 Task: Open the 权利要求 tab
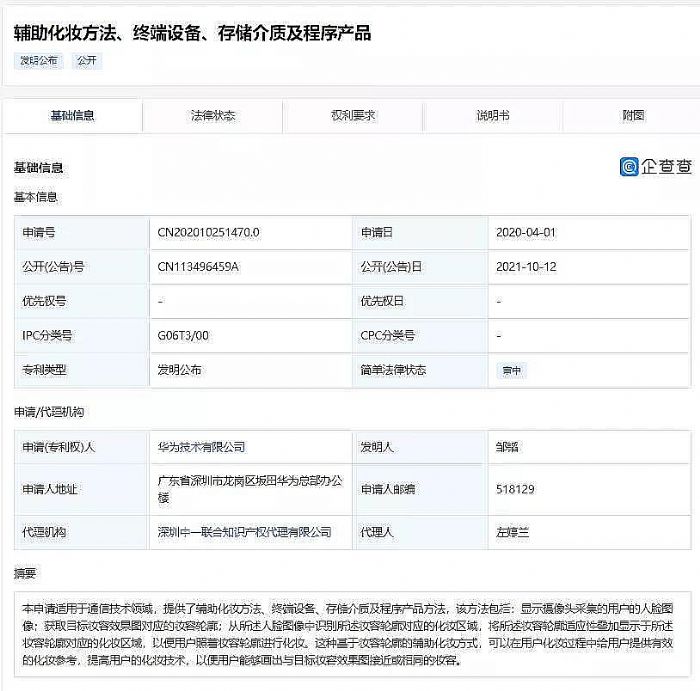353,116
